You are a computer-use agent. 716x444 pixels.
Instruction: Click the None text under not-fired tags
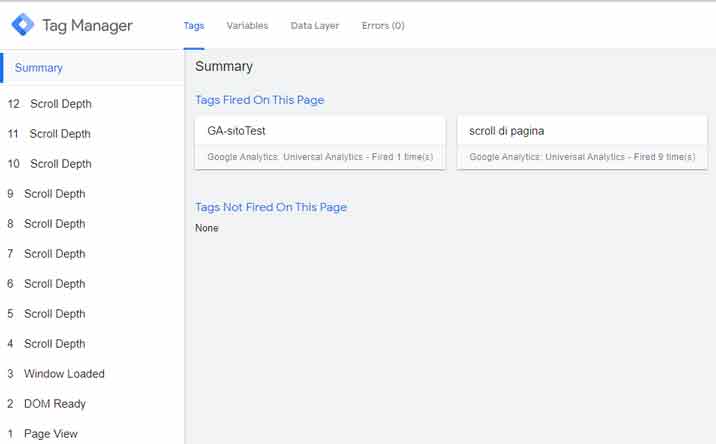tap(207, 228)
